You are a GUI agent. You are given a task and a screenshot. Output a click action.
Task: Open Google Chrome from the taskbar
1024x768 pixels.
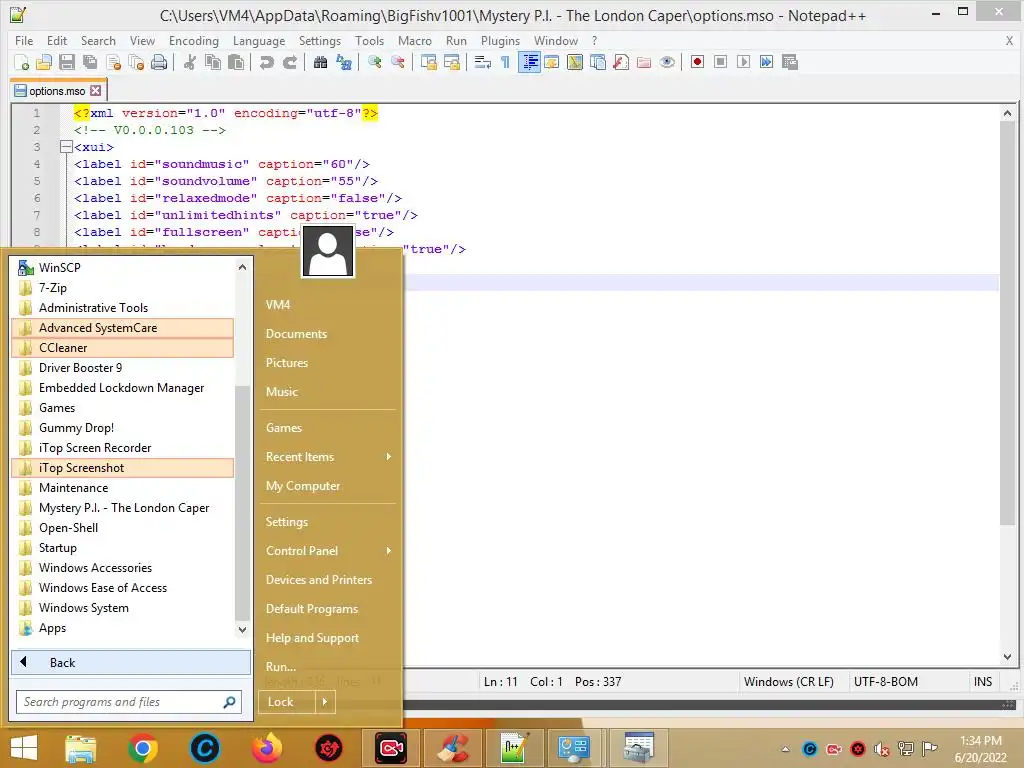point(143,748)
